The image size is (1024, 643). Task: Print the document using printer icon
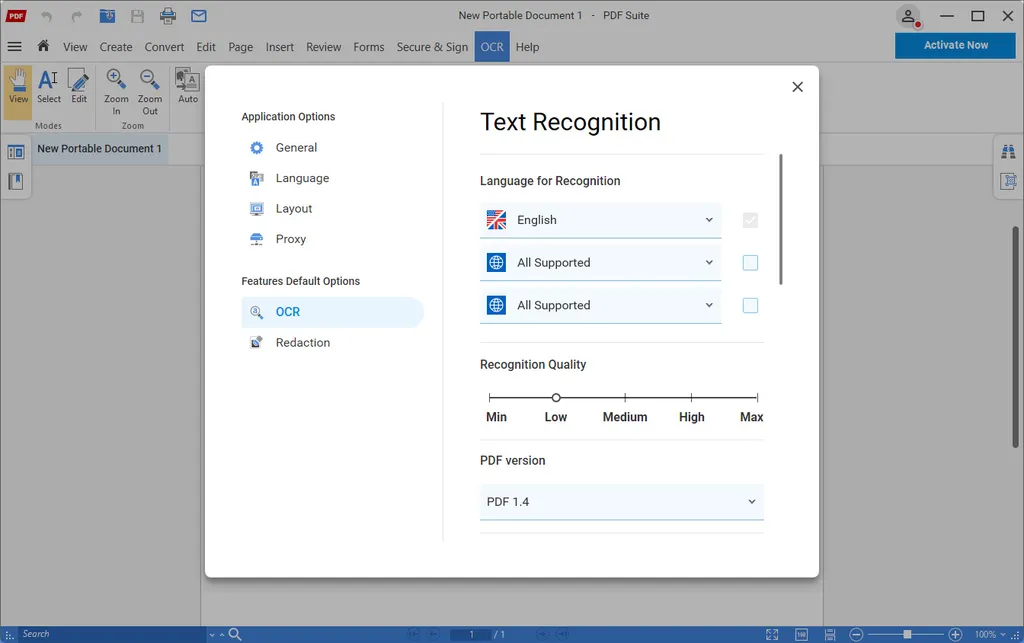point(168,16)
